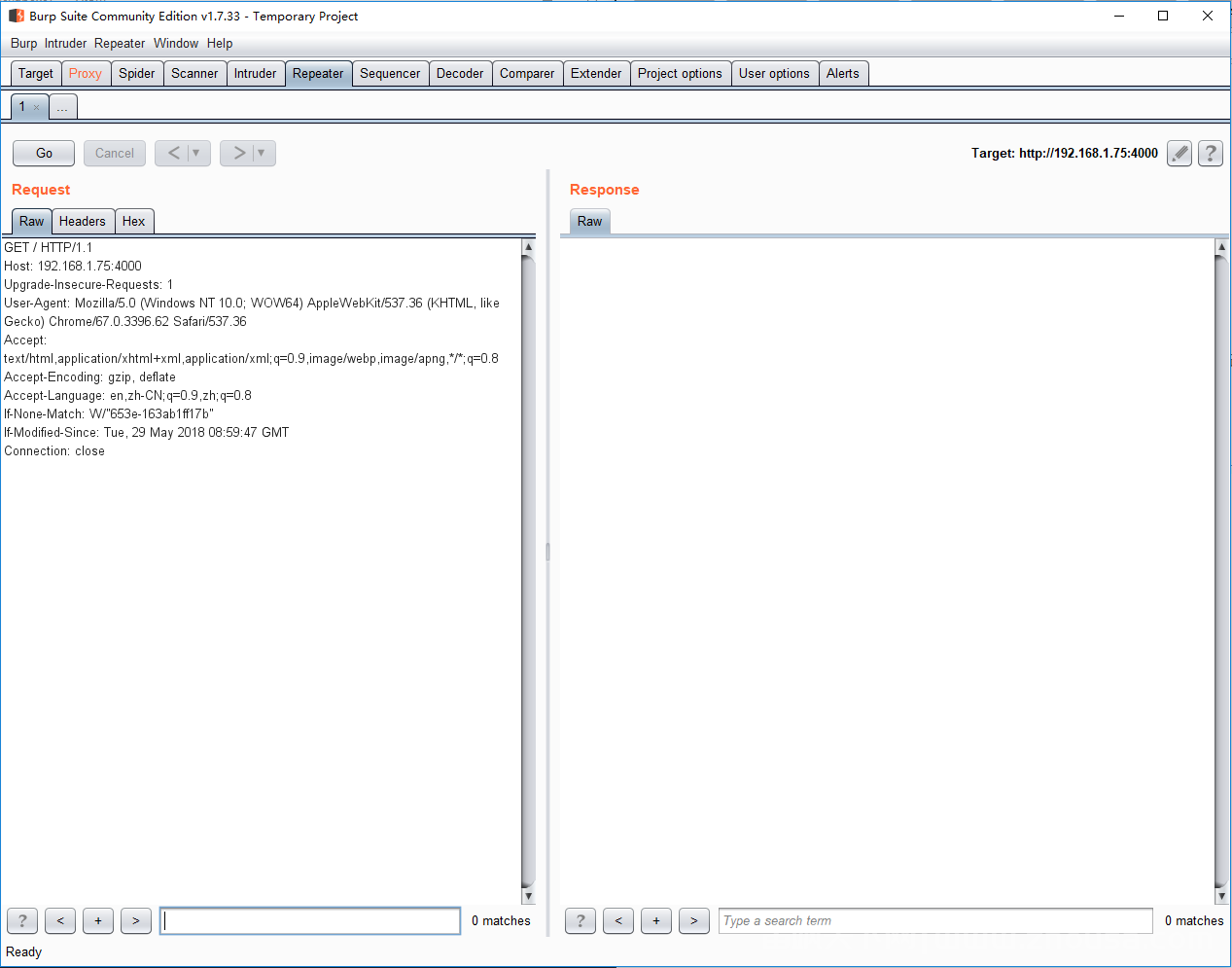Screen dimensions: 1232x968
Task: Click the request search input field
Action: pos(310,920)
